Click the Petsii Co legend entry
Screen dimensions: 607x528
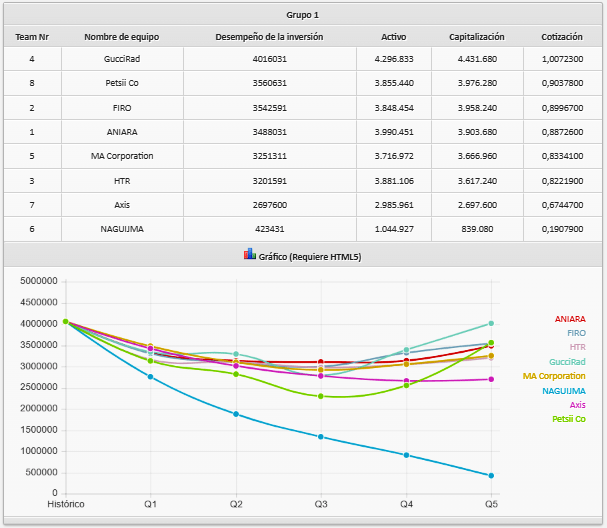(569, 419)
